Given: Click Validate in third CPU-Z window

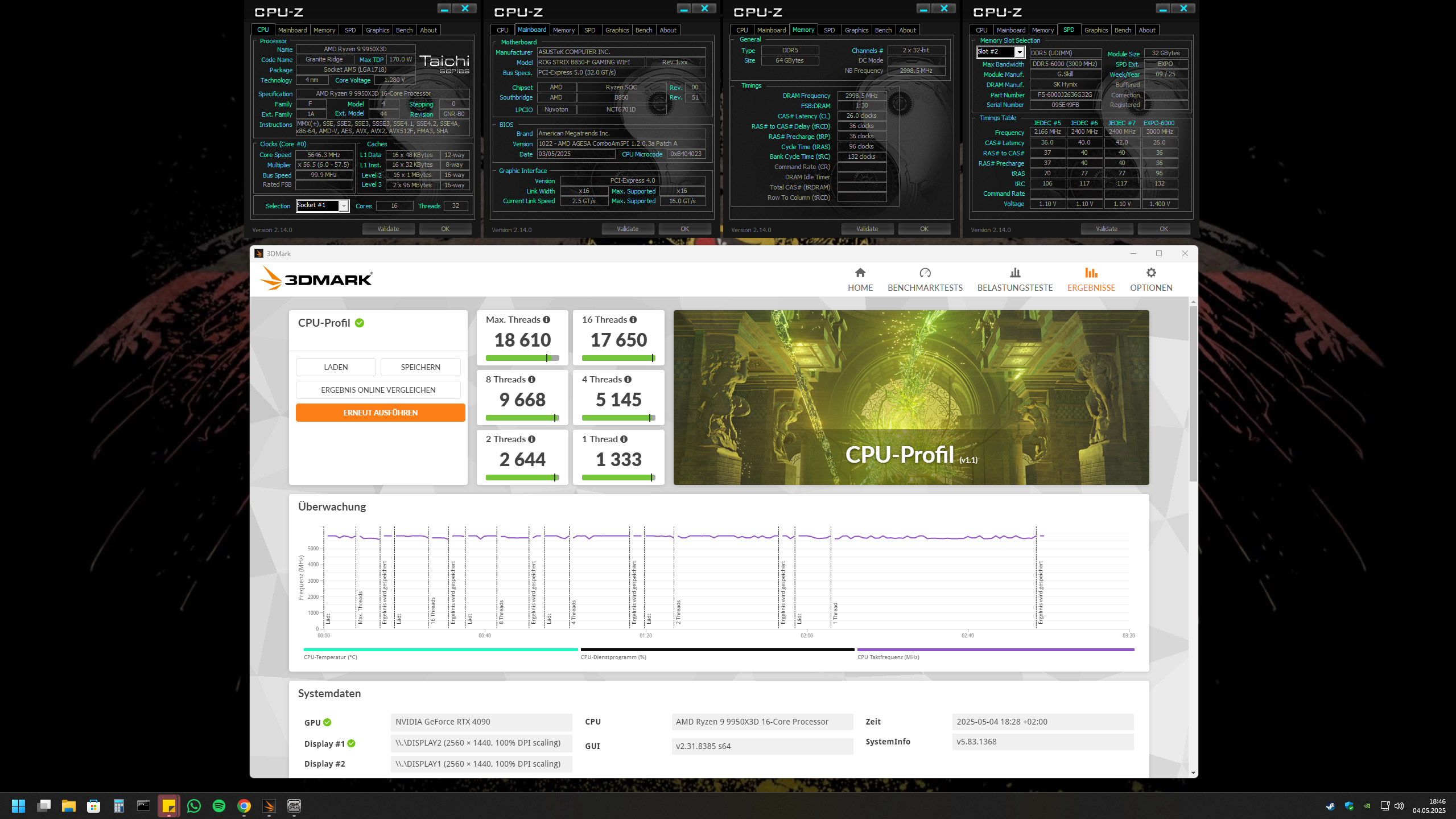Looking at the screenshot, I should [x=867, y=229].
